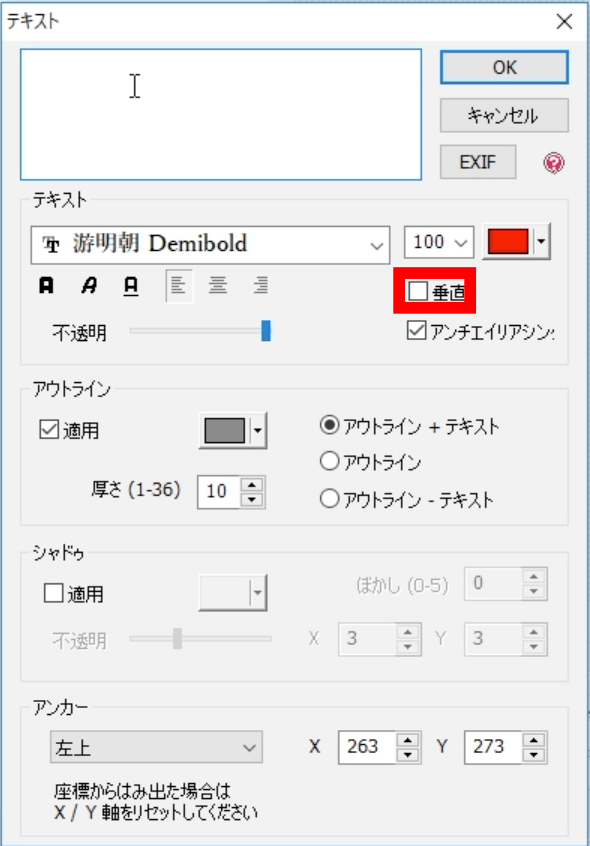
Task: Align text to the right
Action: (260, 285)
